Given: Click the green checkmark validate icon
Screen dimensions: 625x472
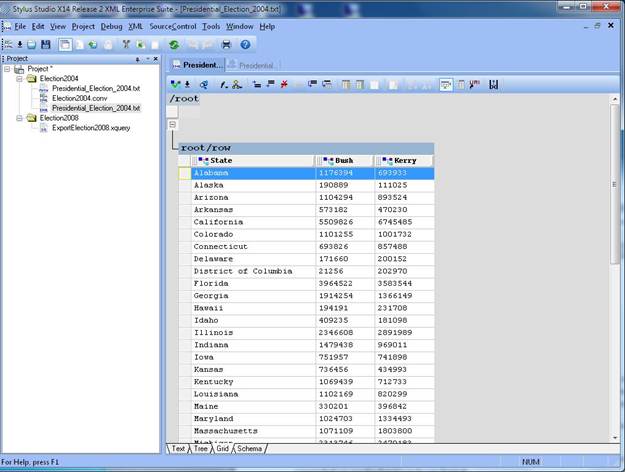Looking at the screenshot, I should tap(175, 84).
